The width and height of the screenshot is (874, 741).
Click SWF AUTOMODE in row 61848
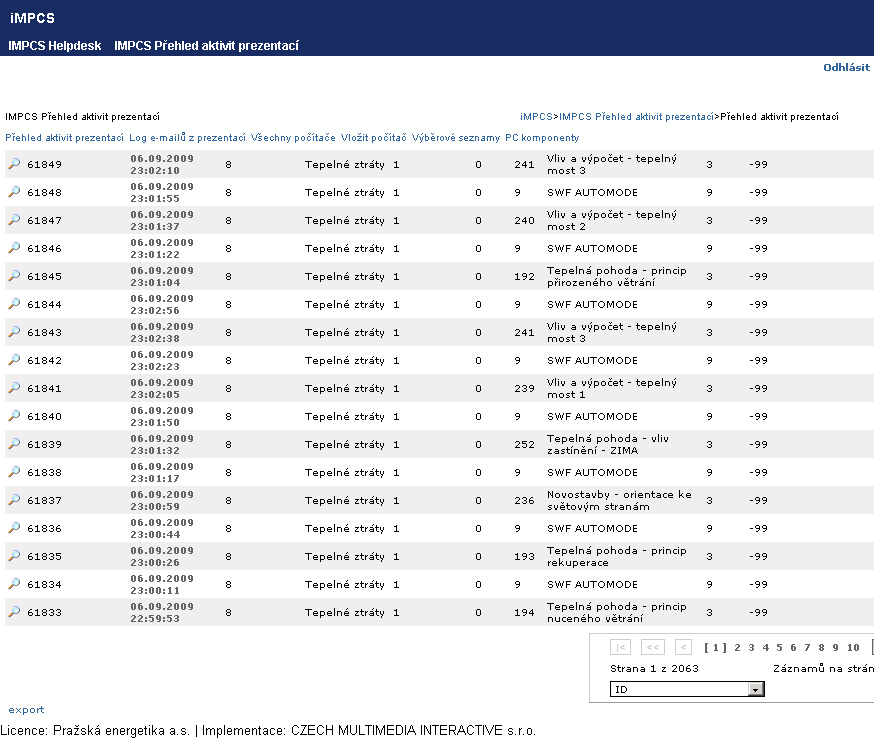coord(592,192)
